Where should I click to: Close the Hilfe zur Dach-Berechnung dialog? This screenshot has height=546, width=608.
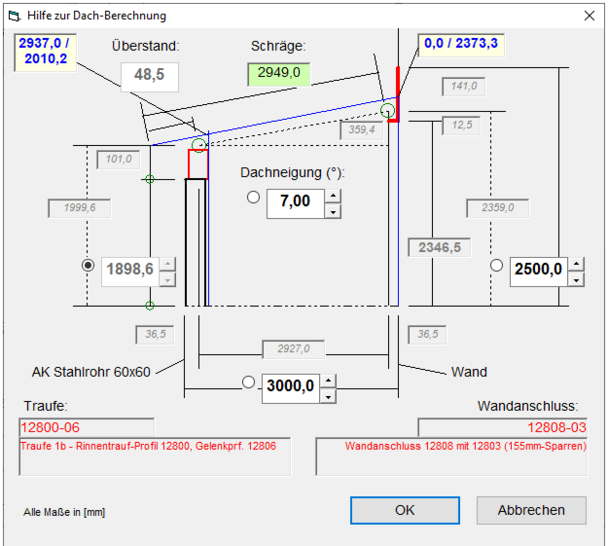pos(586,16)
